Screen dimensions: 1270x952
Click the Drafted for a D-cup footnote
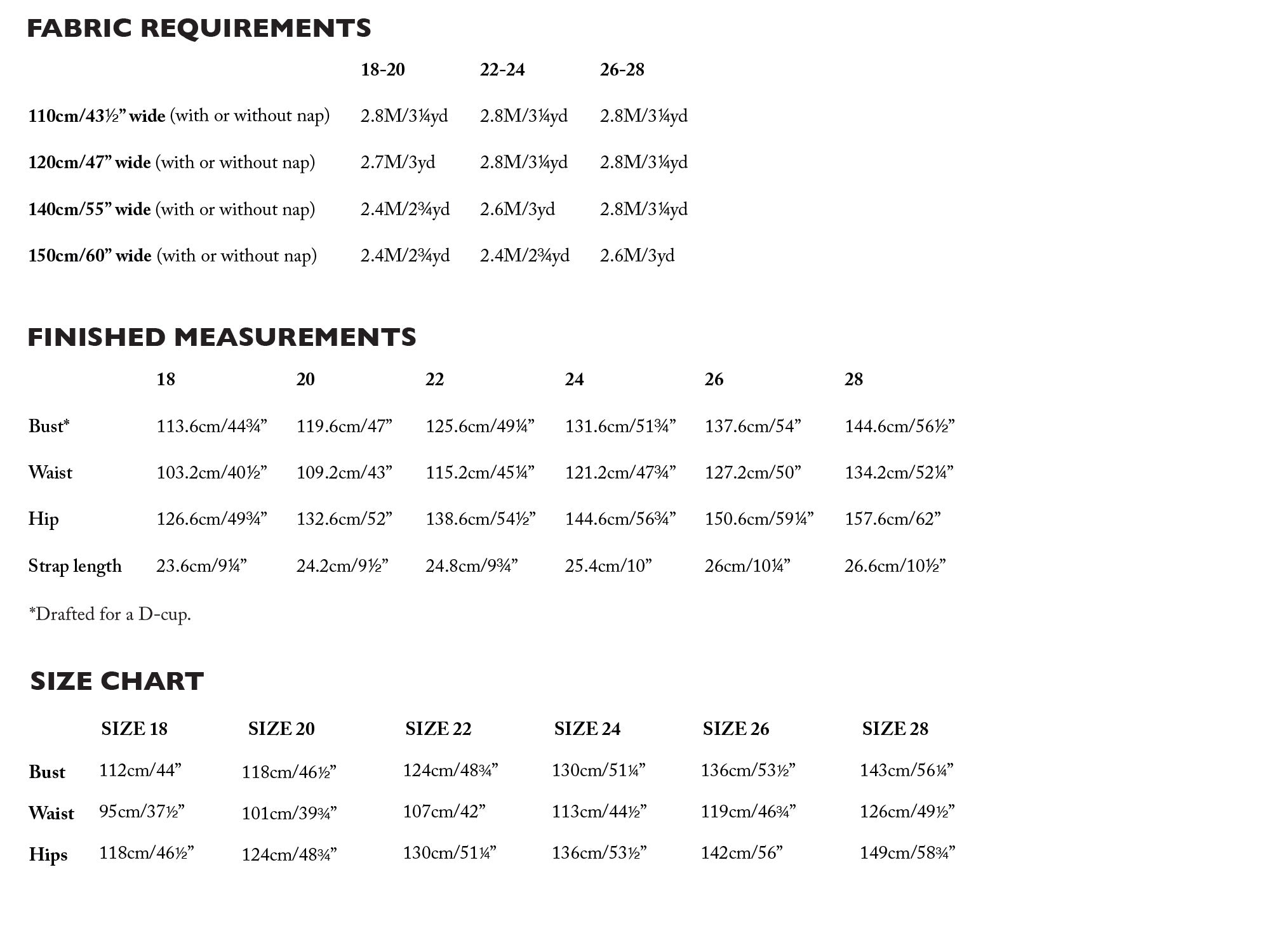(x=110, y=614)
